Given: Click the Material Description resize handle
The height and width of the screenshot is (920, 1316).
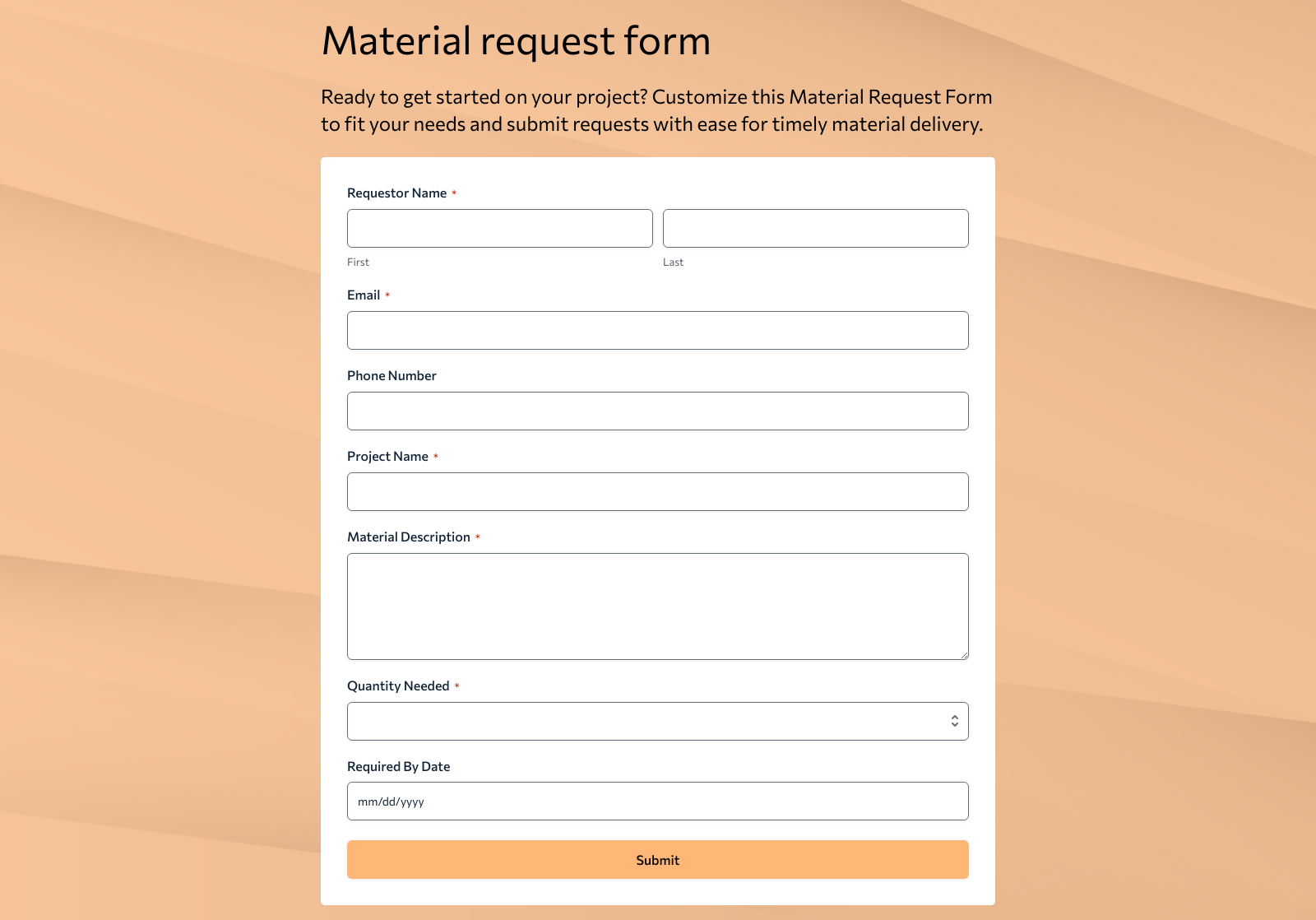Looking at the screenshot, I should point(963,653).
